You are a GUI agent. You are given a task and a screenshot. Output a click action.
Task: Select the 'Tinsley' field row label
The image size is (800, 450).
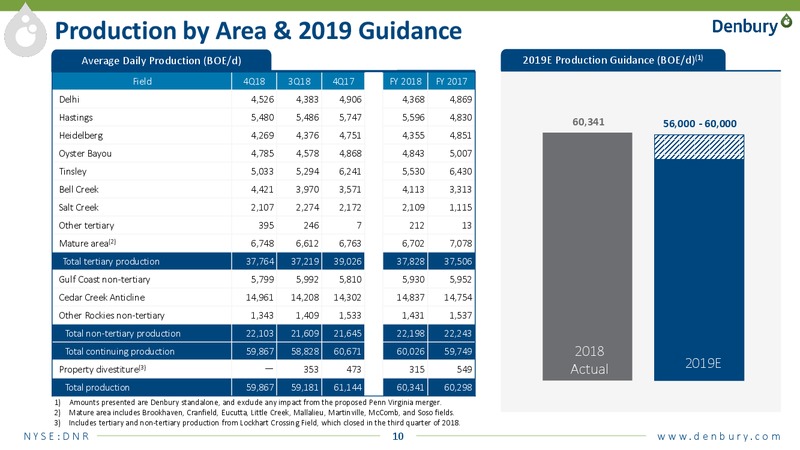[72, 171]
